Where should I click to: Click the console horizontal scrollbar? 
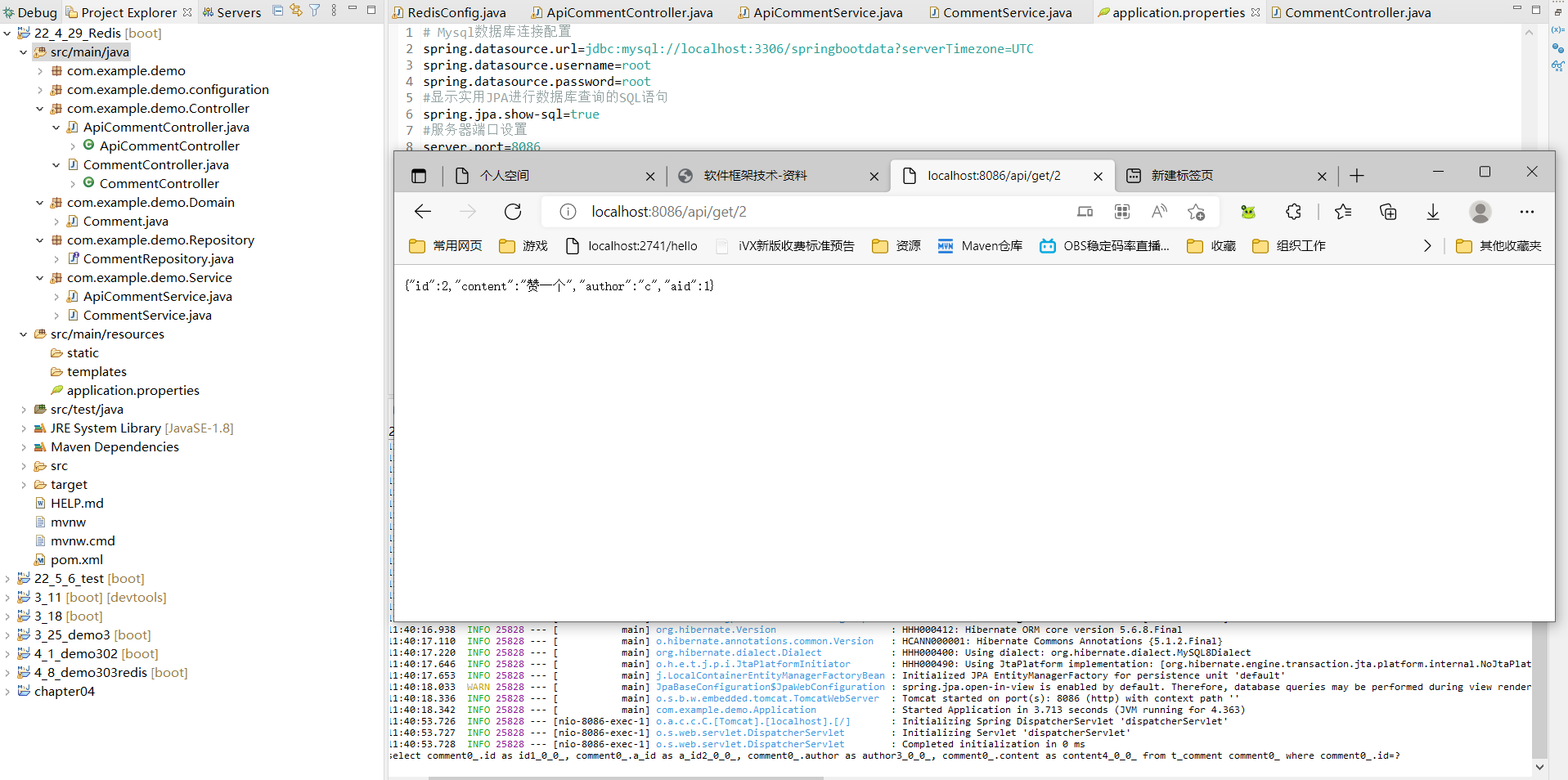click(626, 778)
